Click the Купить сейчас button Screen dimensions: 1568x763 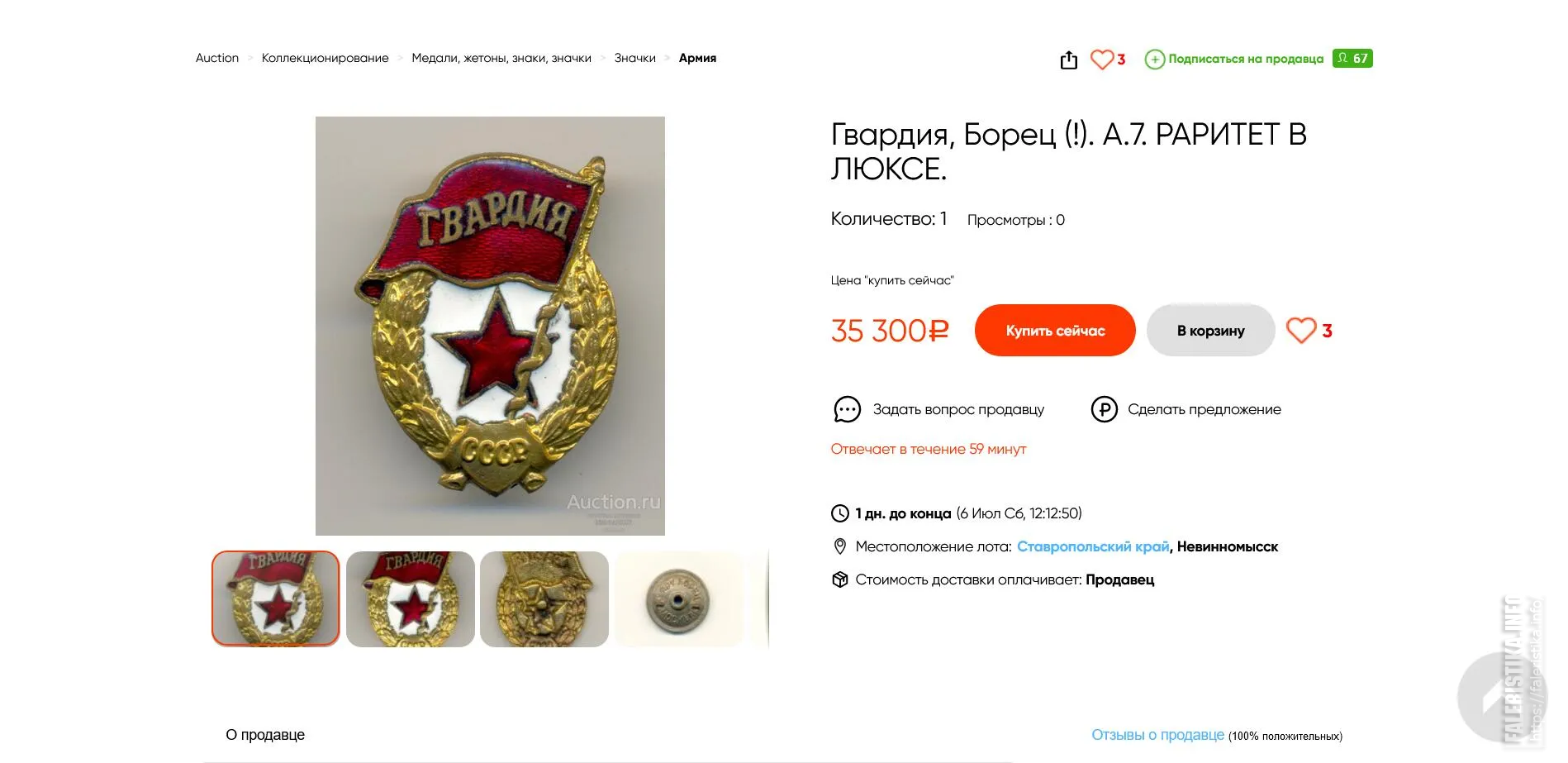point(1055,331)
